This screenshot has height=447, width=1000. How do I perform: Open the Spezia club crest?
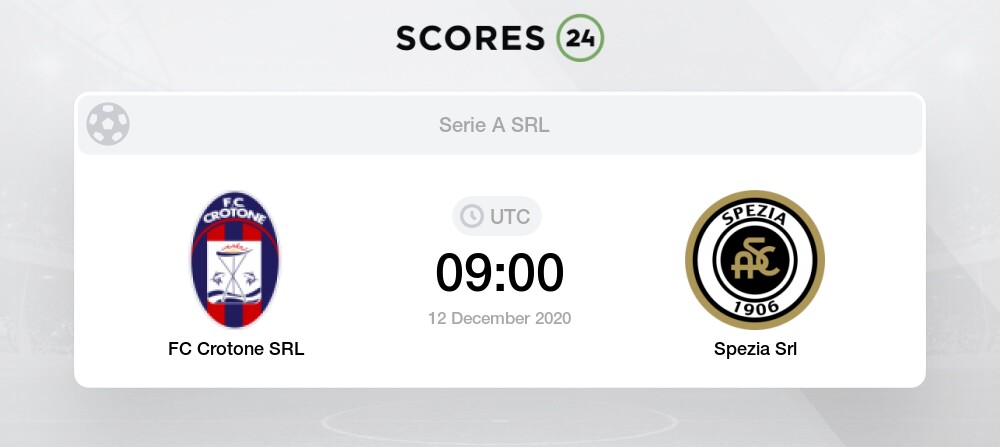(x=755, y=259)
